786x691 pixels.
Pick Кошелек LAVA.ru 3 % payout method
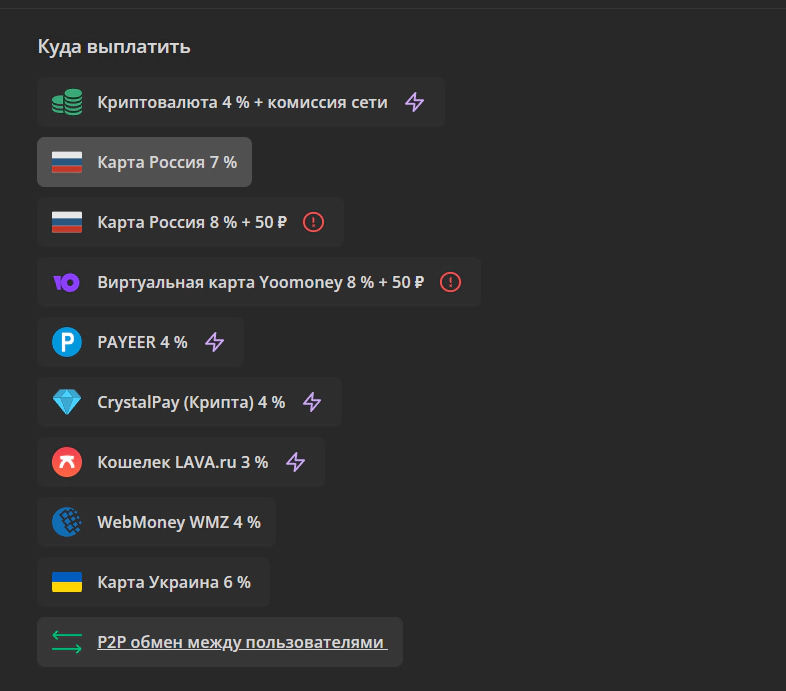coord(182,462)
